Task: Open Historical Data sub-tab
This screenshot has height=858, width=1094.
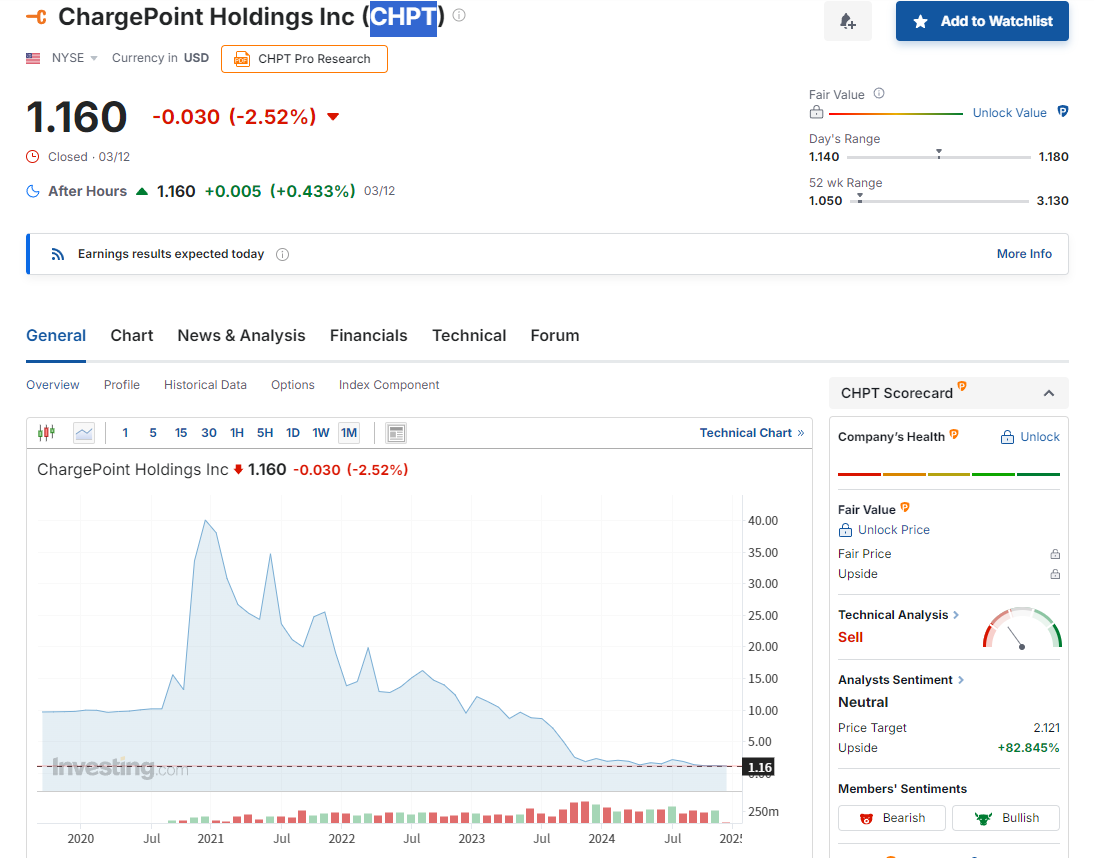Action: tap(205, 384)
